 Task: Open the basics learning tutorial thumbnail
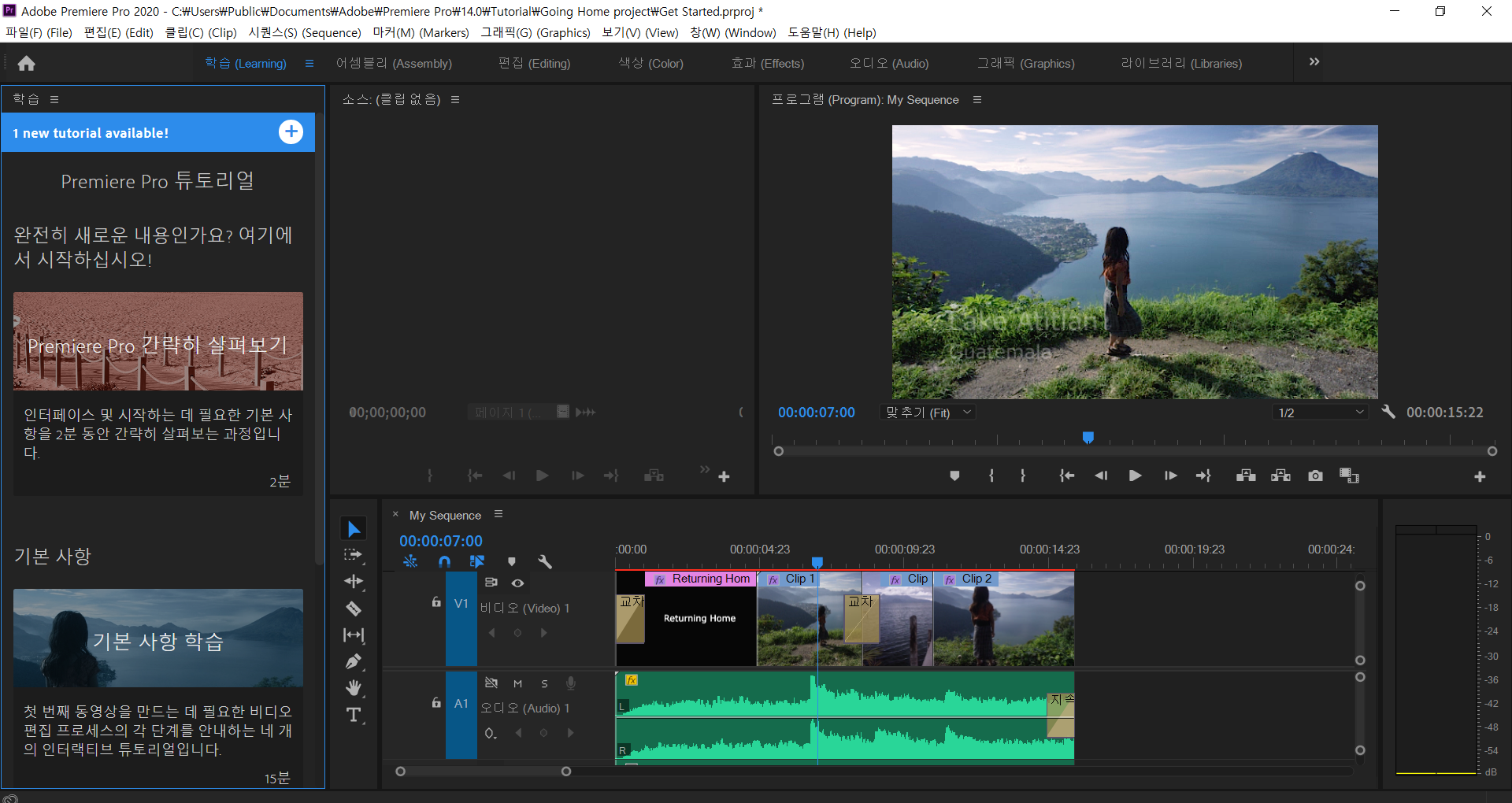pos(158,638)
